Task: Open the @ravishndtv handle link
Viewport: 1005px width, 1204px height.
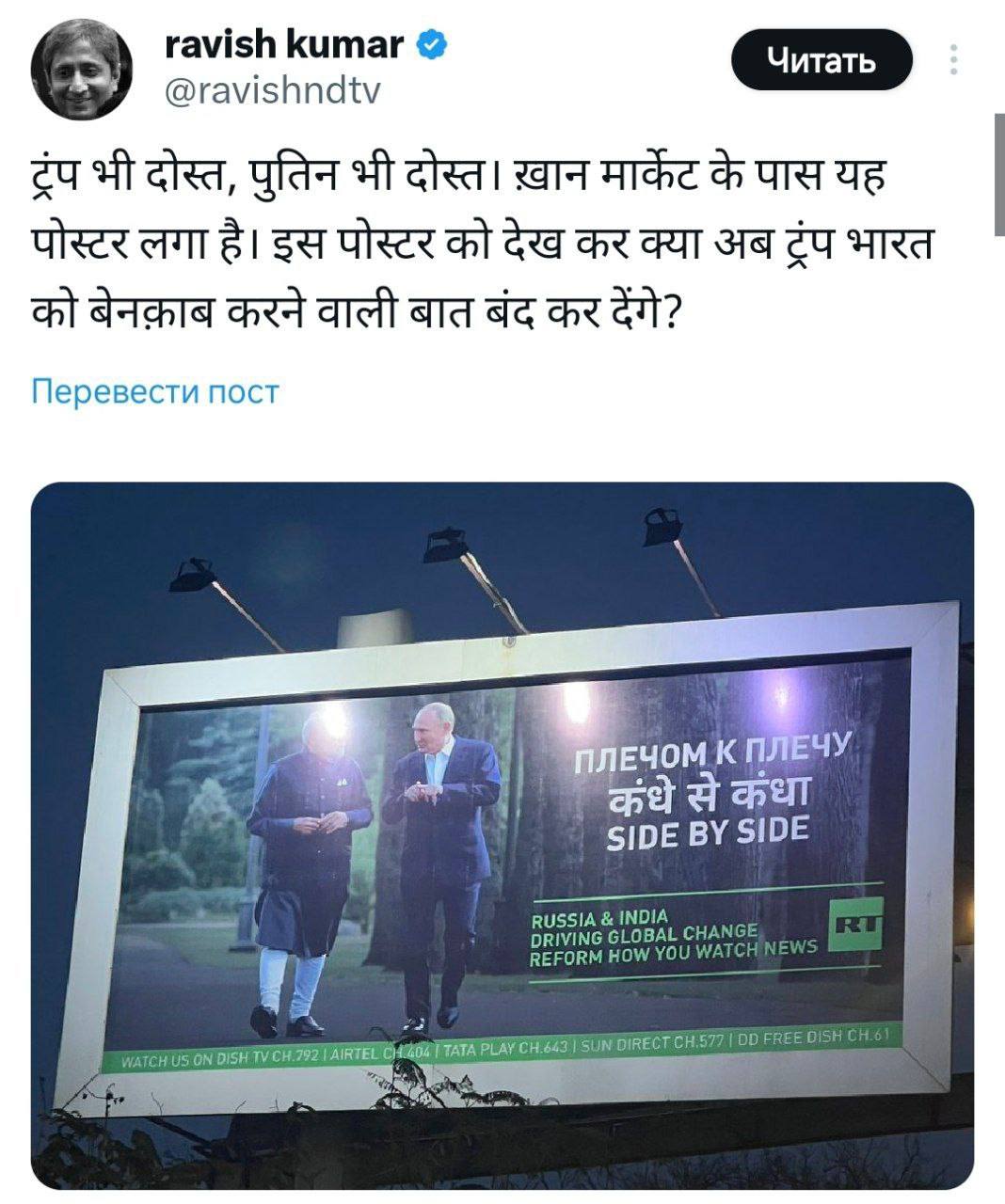Action: [272, 91]
